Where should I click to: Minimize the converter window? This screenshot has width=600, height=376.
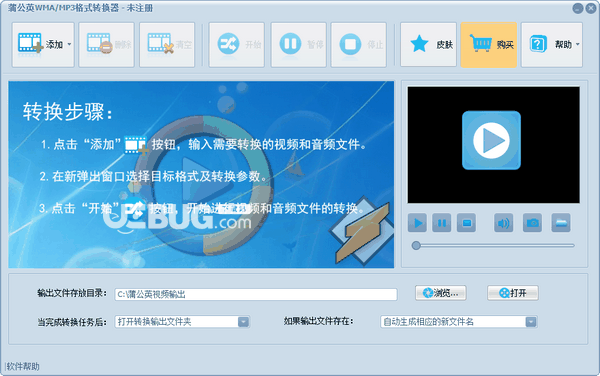(x=578, y=8)
